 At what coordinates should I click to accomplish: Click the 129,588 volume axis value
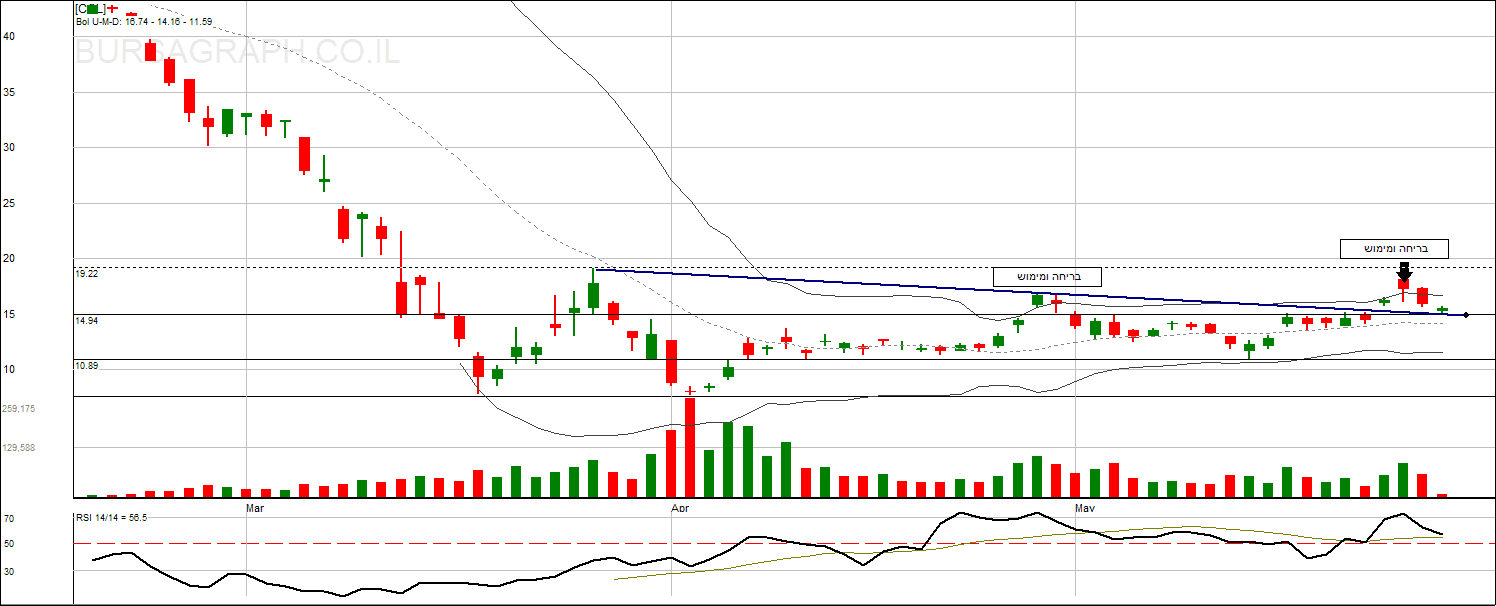click(x=19, y=448)
